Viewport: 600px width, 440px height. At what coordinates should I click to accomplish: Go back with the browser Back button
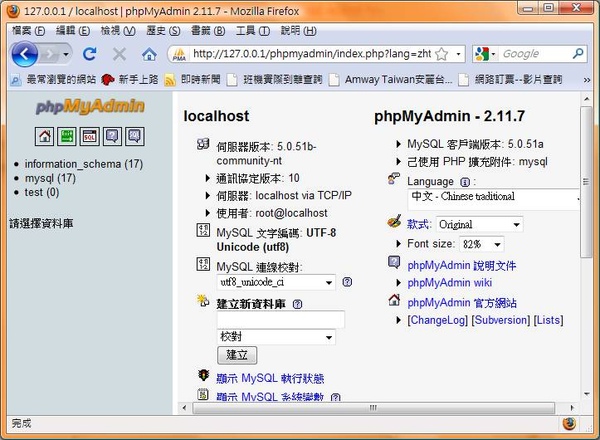(25, 54)
